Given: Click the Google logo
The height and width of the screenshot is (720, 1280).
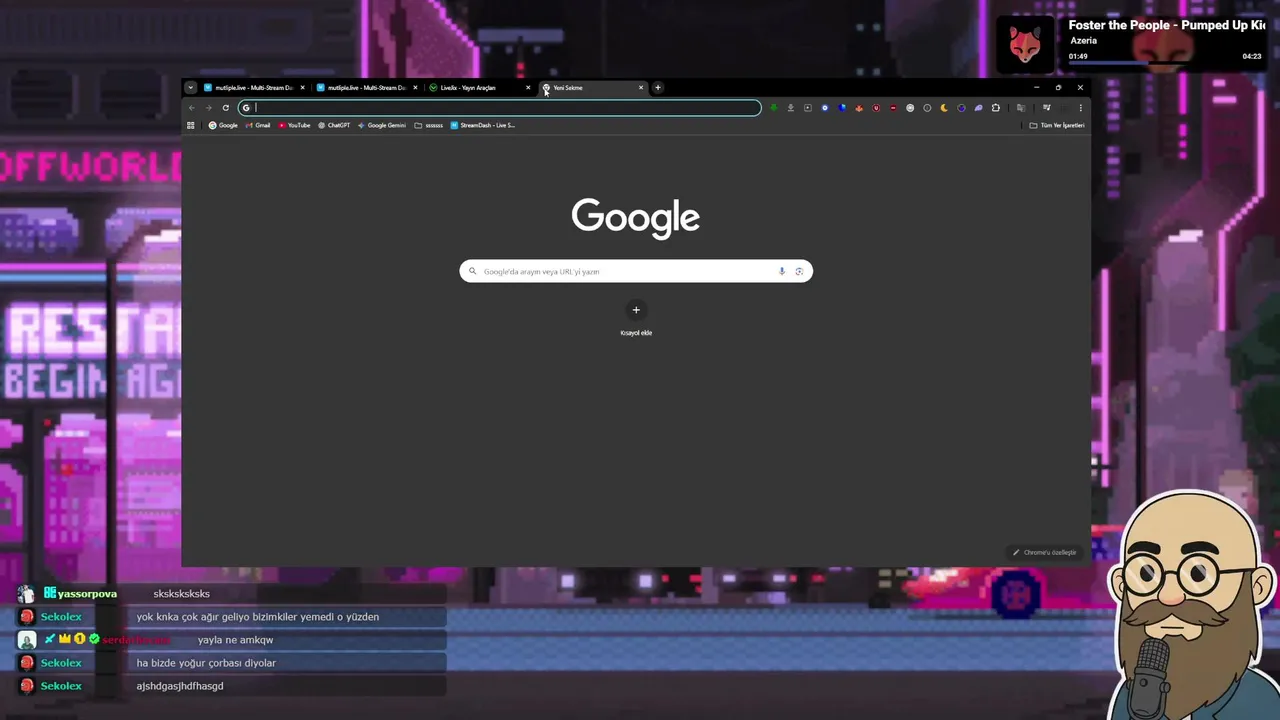Looking at the screenshot, I should pyautogui.click(x=636, y=218).
